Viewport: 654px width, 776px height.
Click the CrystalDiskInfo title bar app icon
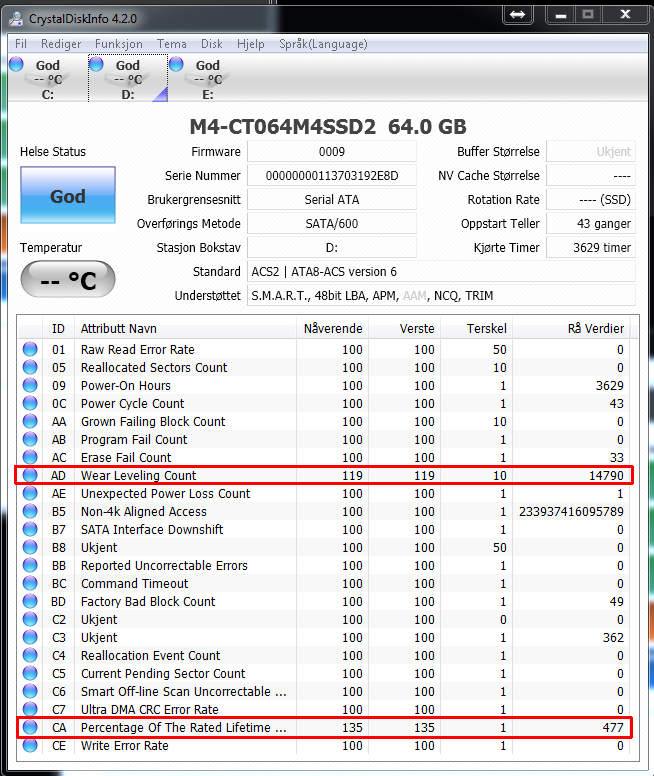tap(17, 19)
